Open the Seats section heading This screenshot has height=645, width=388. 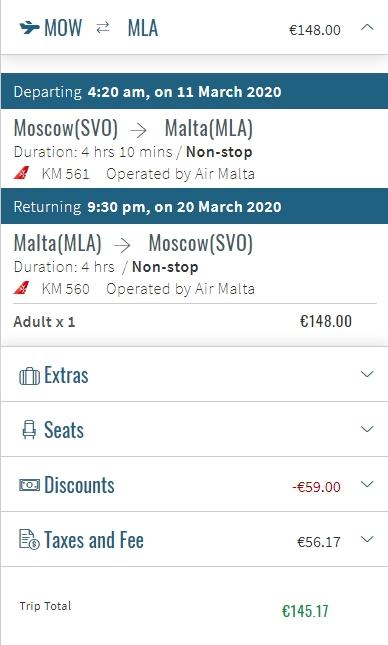point(64,430)
